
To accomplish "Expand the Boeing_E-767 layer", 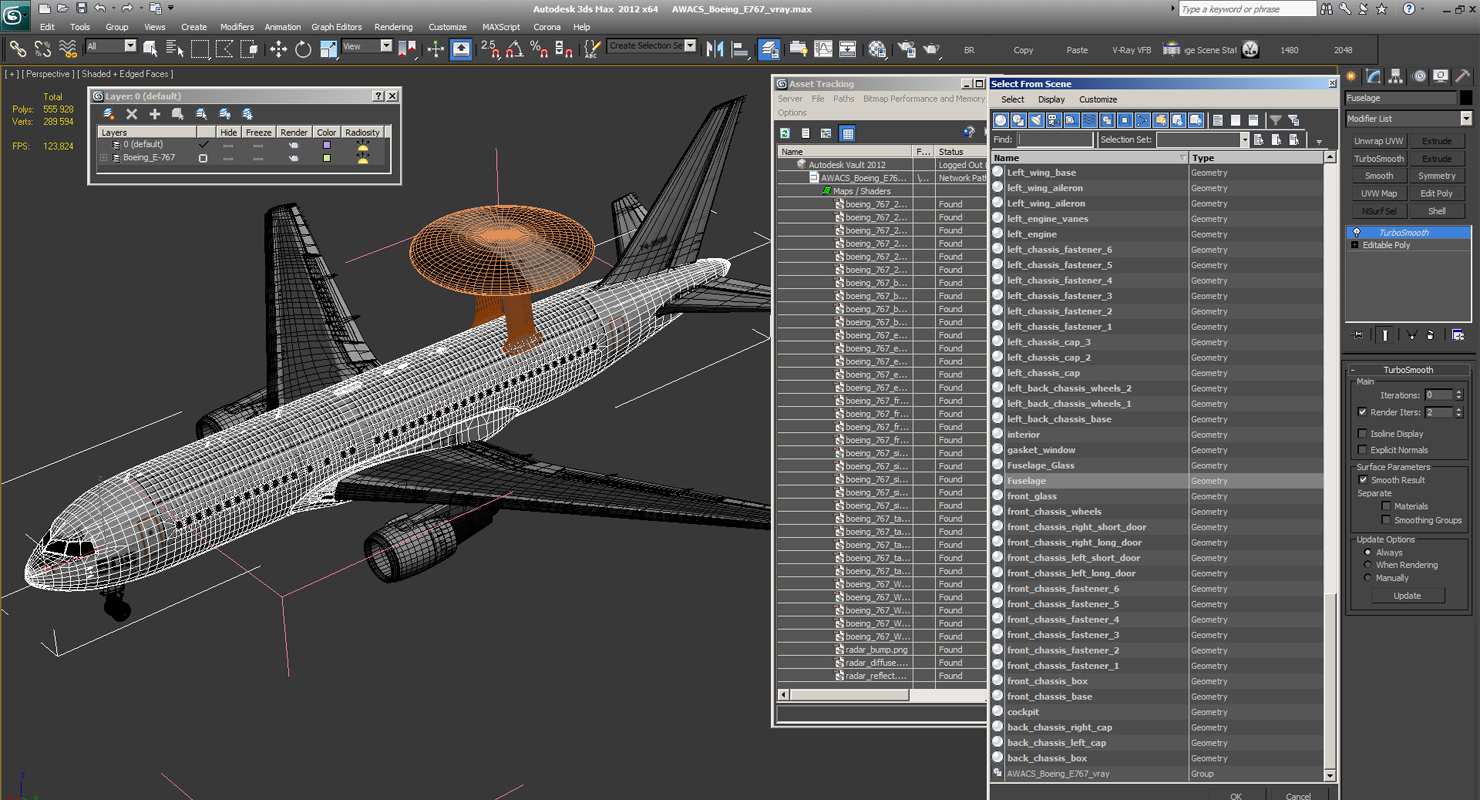I will tap(103, 158).
